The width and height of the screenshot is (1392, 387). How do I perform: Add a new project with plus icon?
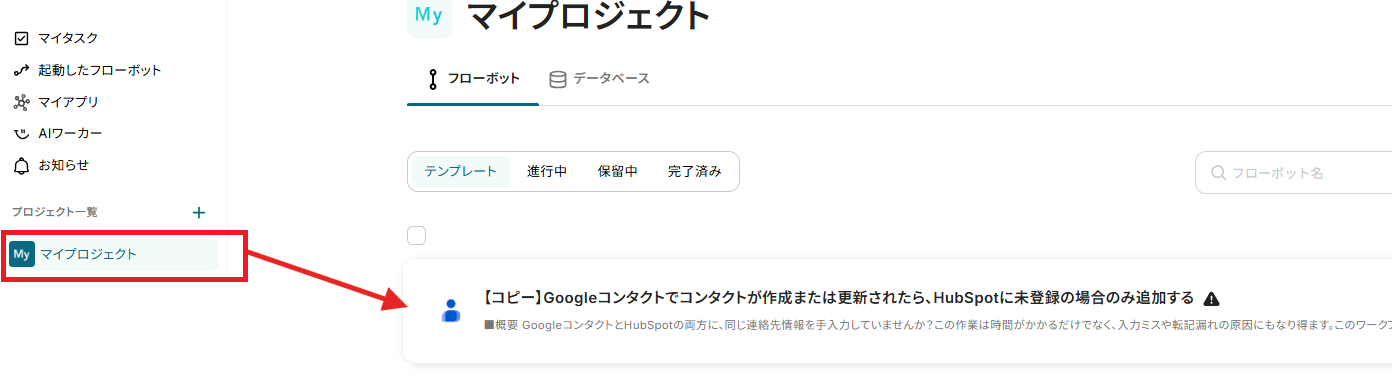(199, 212)
